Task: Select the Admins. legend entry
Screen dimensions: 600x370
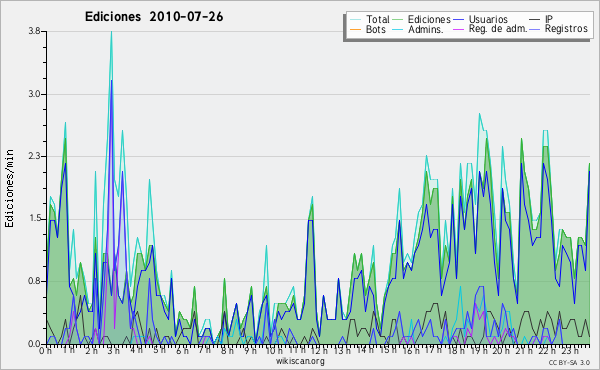Action: pos(418,29)
